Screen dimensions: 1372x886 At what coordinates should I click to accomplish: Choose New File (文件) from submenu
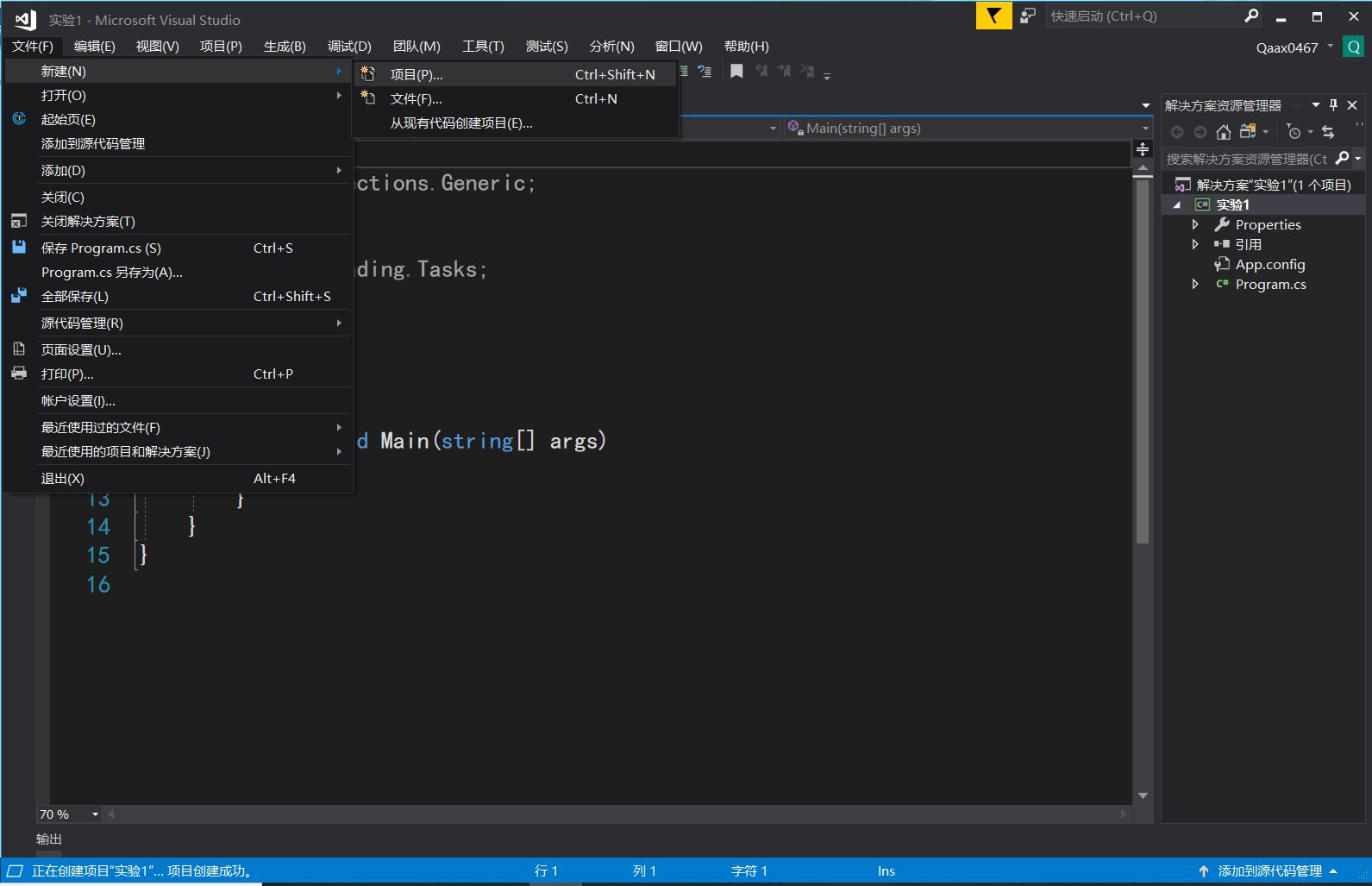click(x=515, y=98)
